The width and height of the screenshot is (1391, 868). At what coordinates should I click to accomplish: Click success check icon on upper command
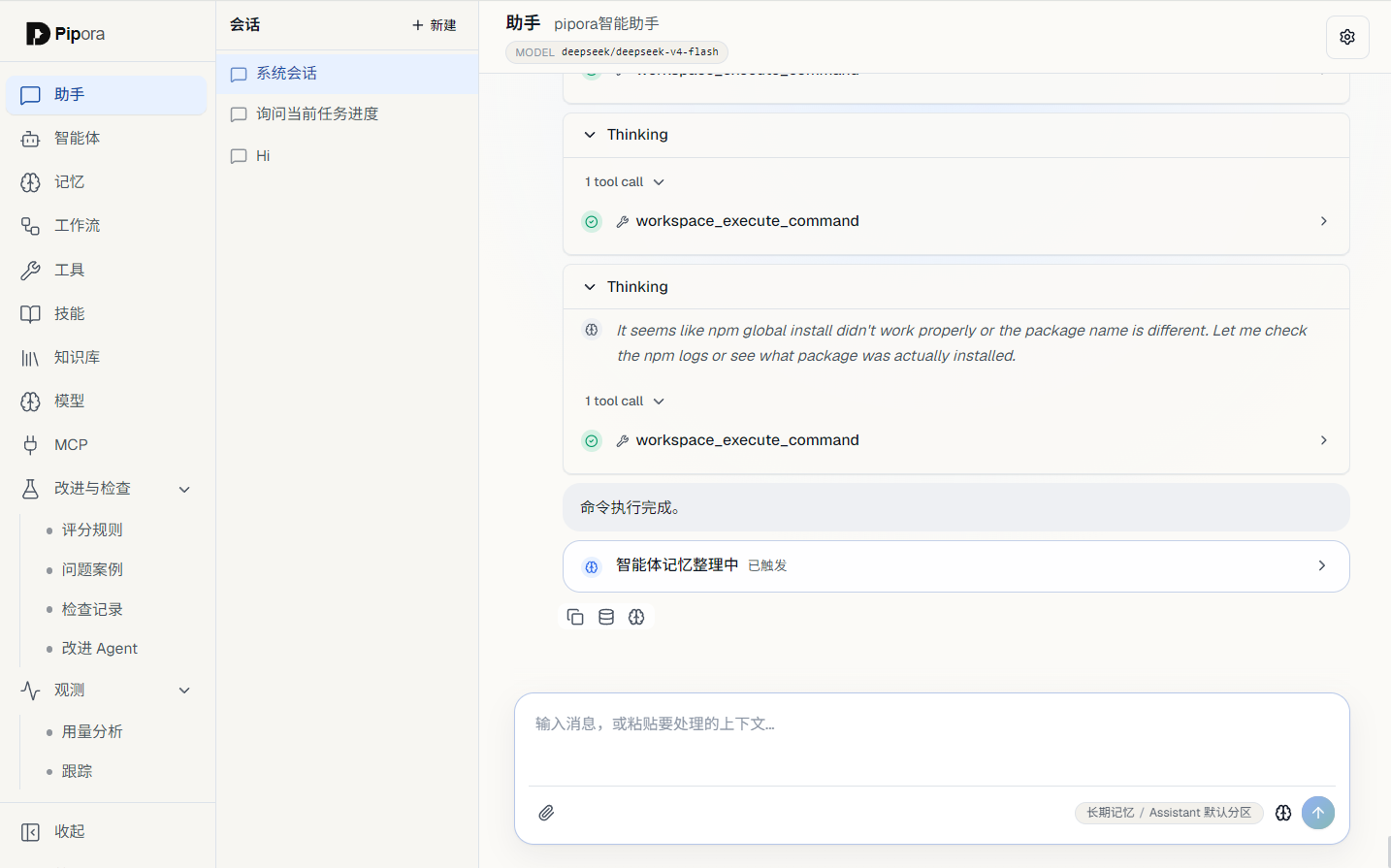point(592,222)
